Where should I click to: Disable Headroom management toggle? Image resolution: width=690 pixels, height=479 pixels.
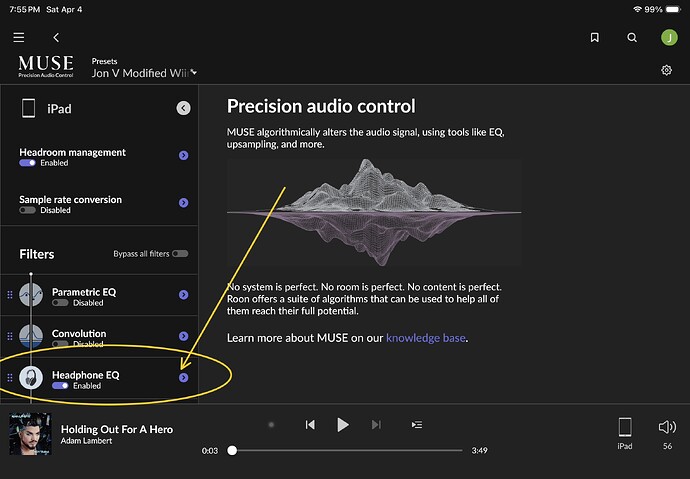coord(27,163)
